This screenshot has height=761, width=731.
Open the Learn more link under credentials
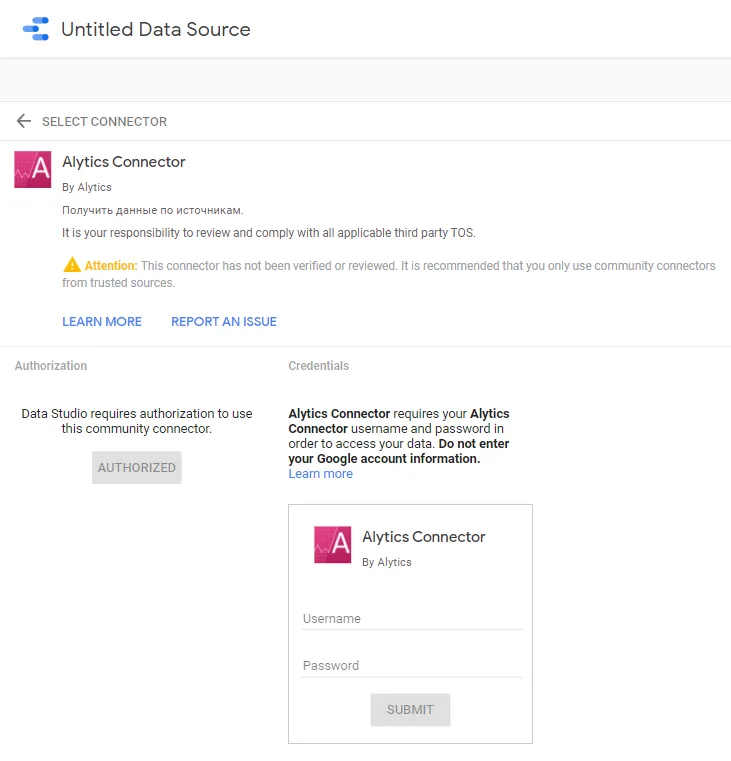click(x=320, y=474)
